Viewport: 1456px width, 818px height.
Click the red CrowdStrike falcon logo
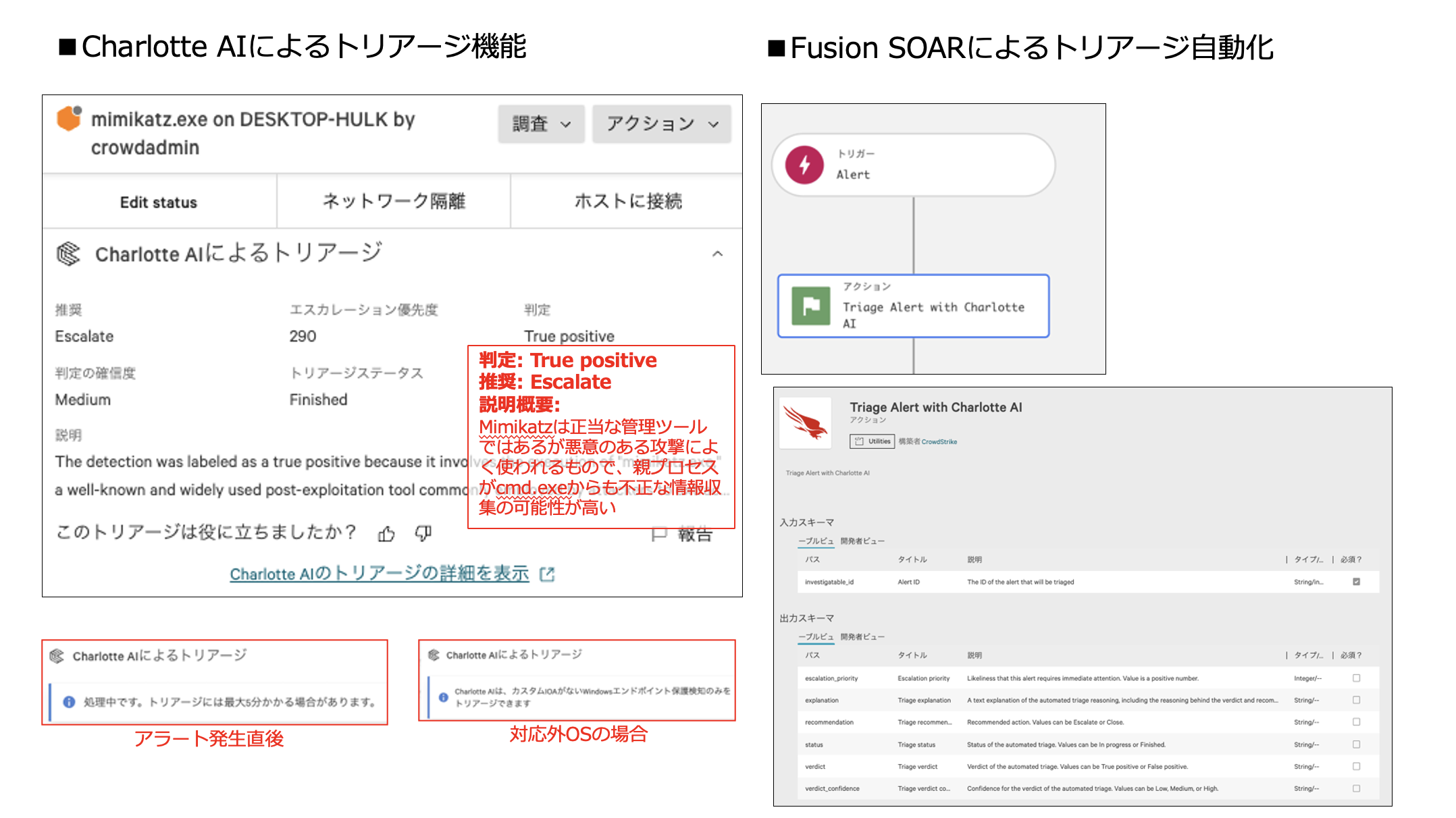coord(805,423)
